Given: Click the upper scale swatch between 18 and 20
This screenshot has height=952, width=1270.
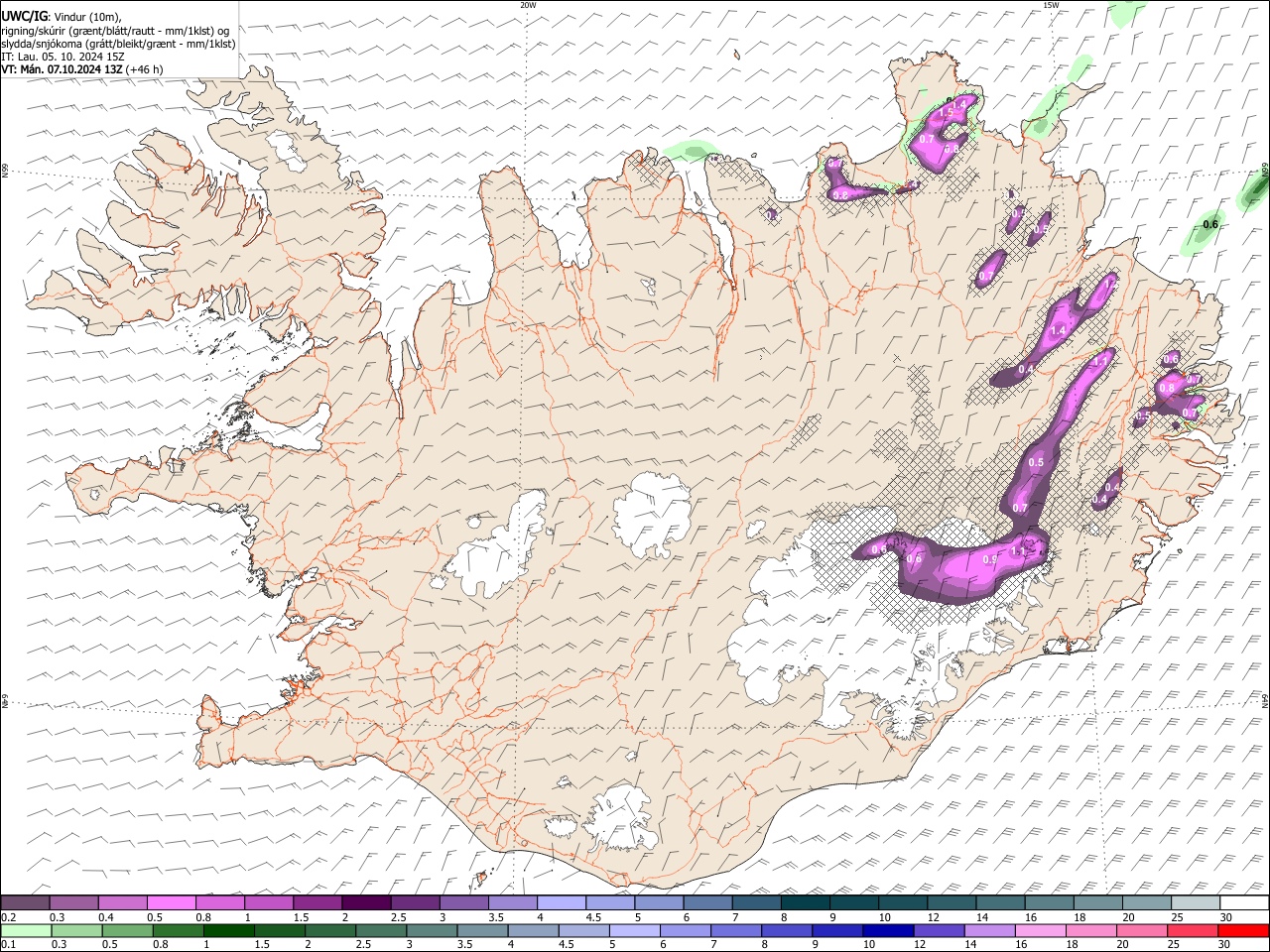Looking at the screenshot, I should (x=1098, y=902).
